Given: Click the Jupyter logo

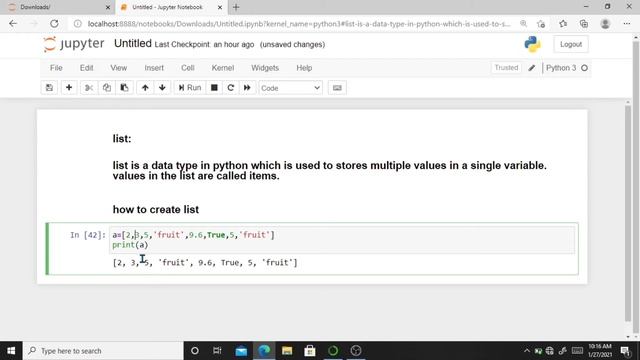Looking at the screenshot, I should click(x=74, y=44).
